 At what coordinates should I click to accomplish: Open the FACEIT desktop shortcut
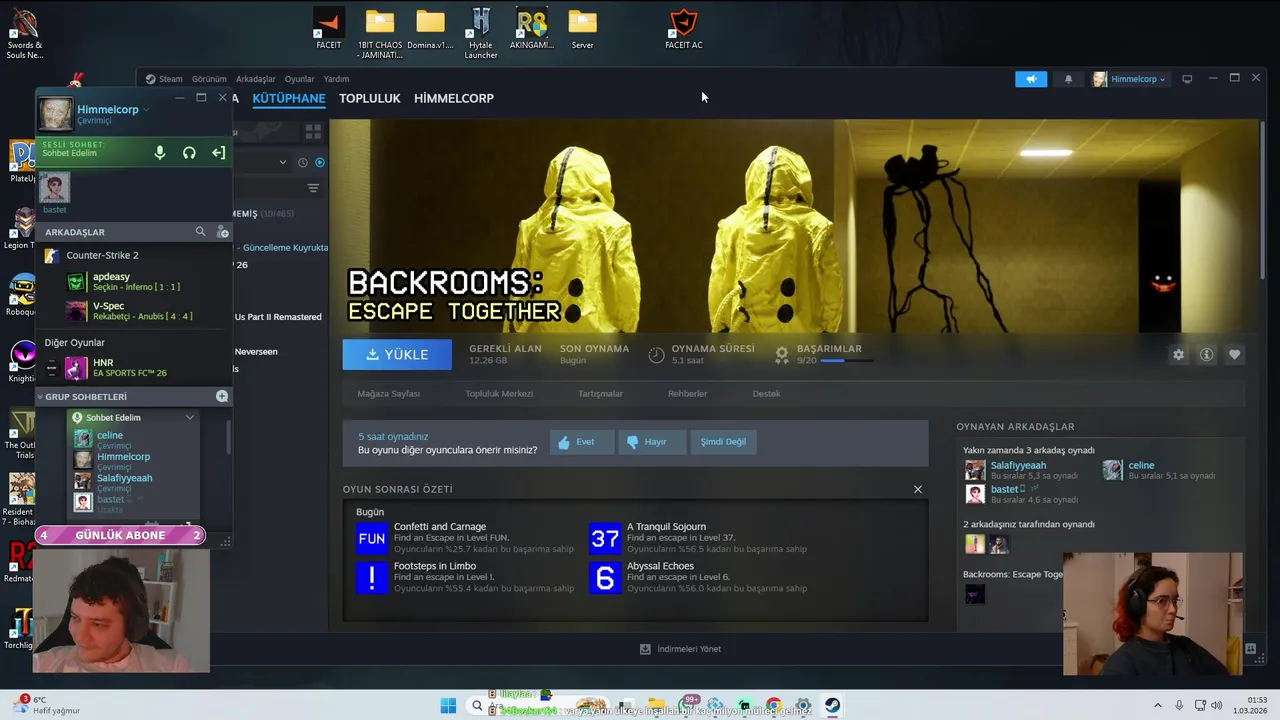click(328, 29)
